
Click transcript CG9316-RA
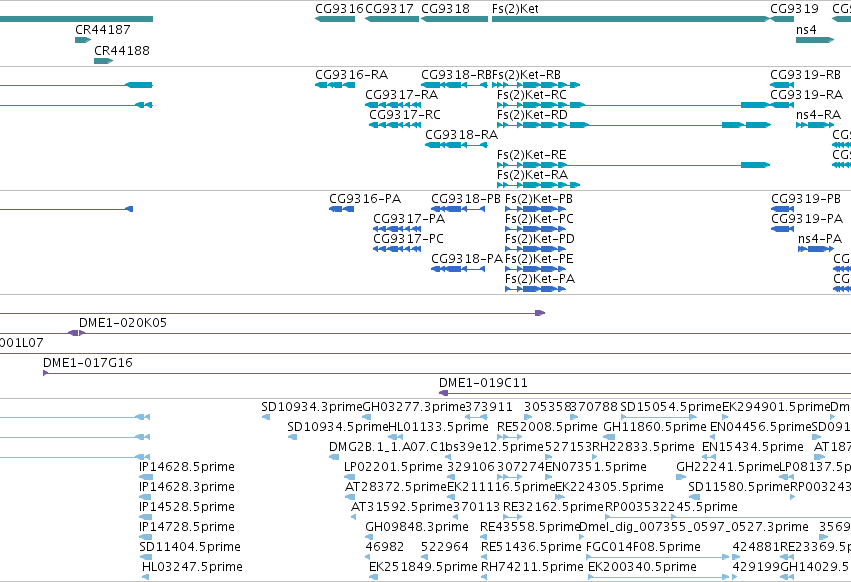[335, 85]
